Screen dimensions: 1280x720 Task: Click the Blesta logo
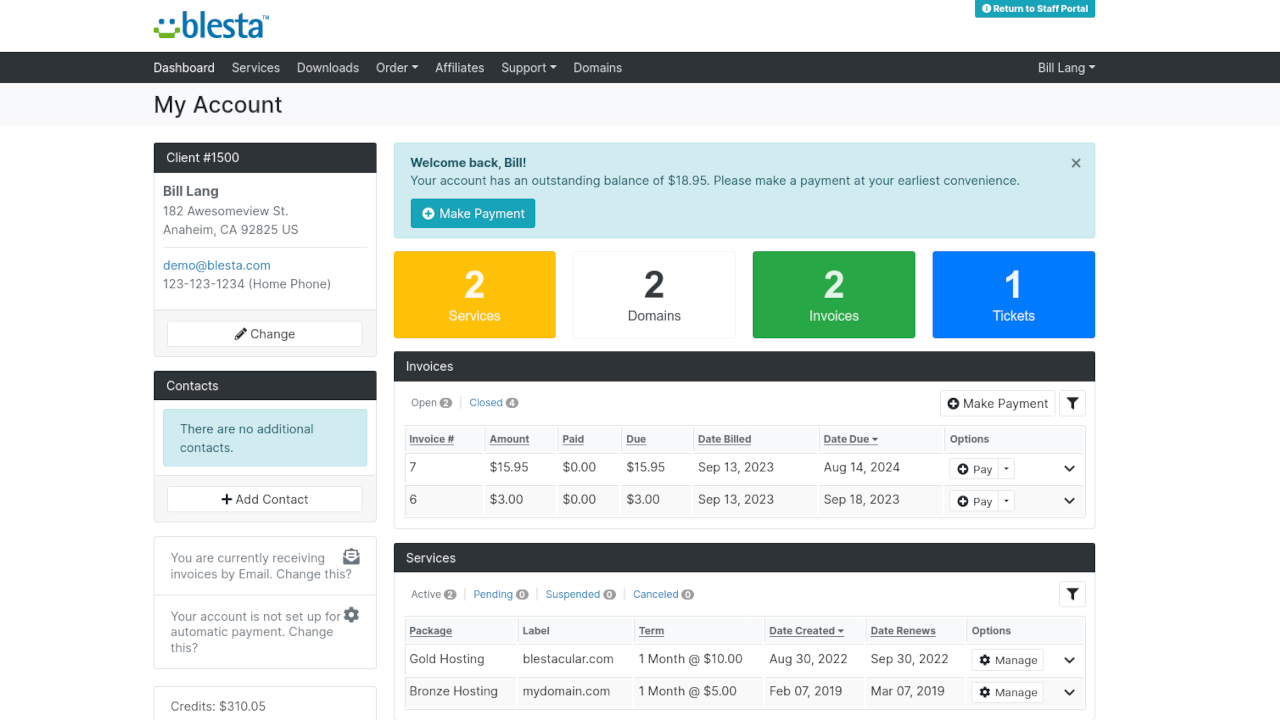(211, 26)
